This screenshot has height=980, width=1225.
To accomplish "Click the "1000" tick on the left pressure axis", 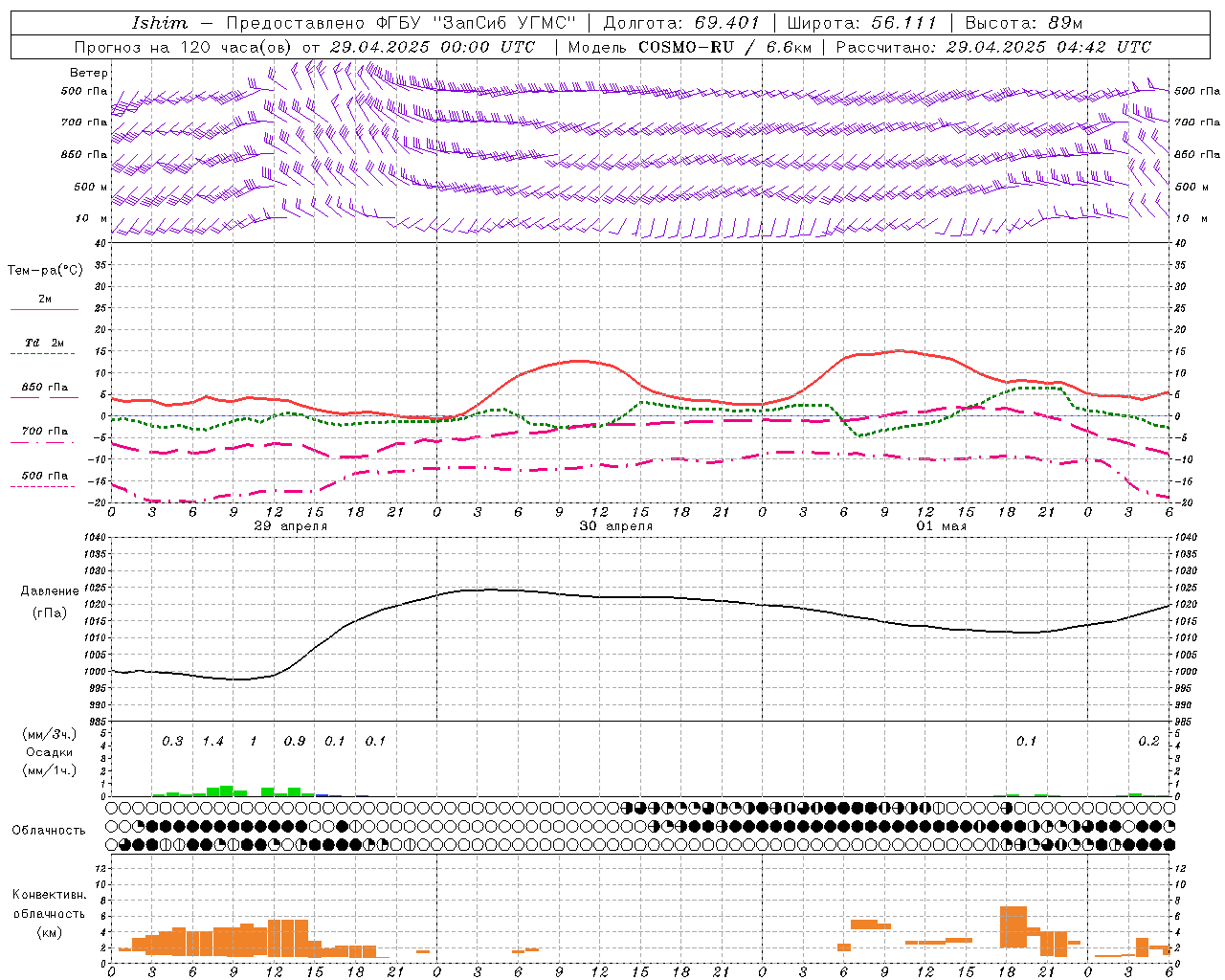I will [x=95, y=672].
